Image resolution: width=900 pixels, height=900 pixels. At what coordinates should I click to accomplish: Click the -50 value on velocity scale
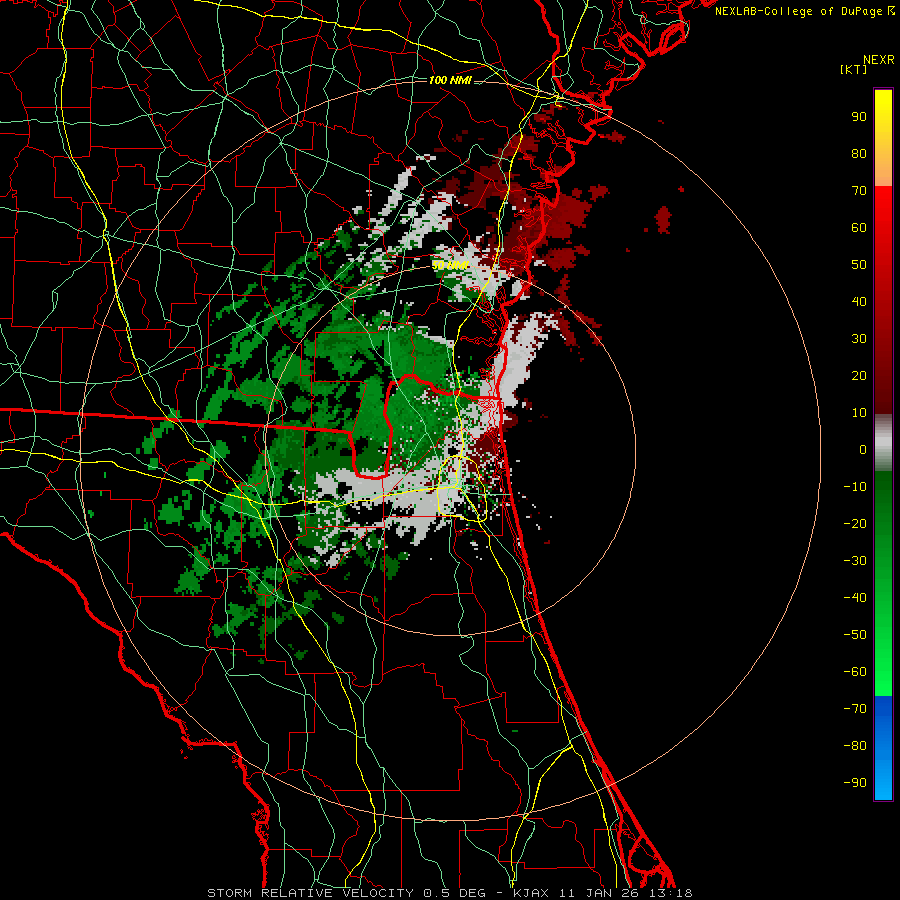click(855, 634)
